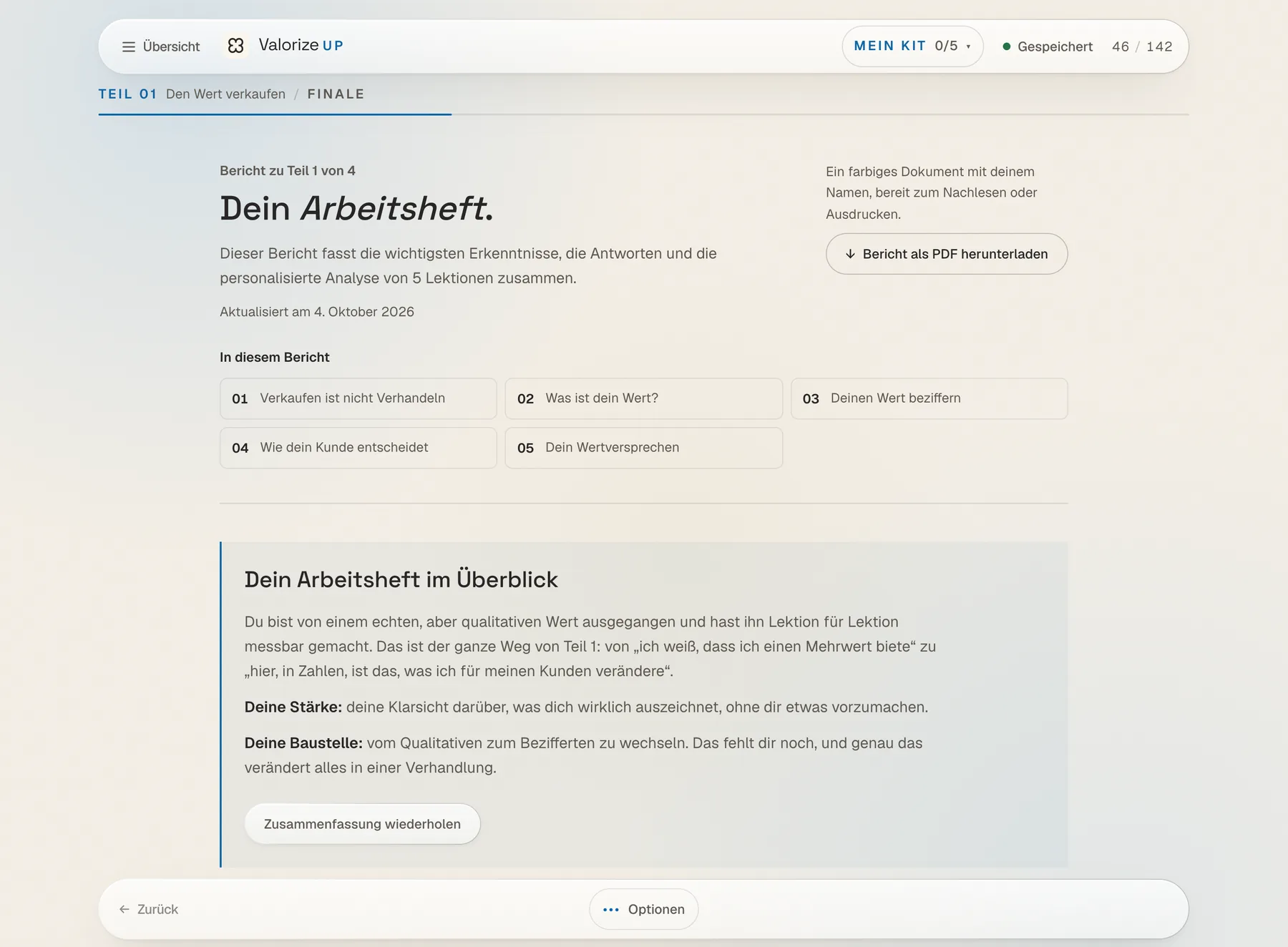Open lesson 01 Verkaufen ist nicht Verhandeln

(x=358, y=398)
